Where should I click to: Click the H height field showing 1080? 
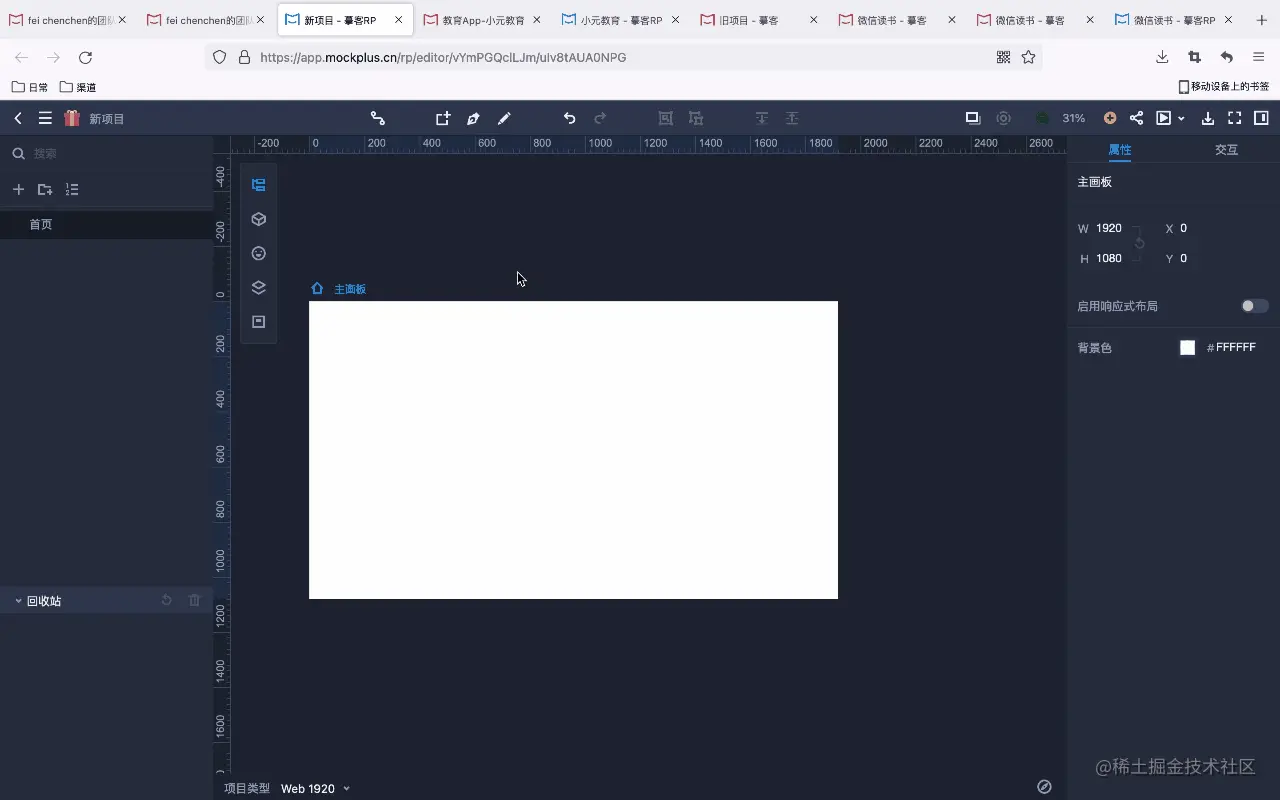point(1109,258)
